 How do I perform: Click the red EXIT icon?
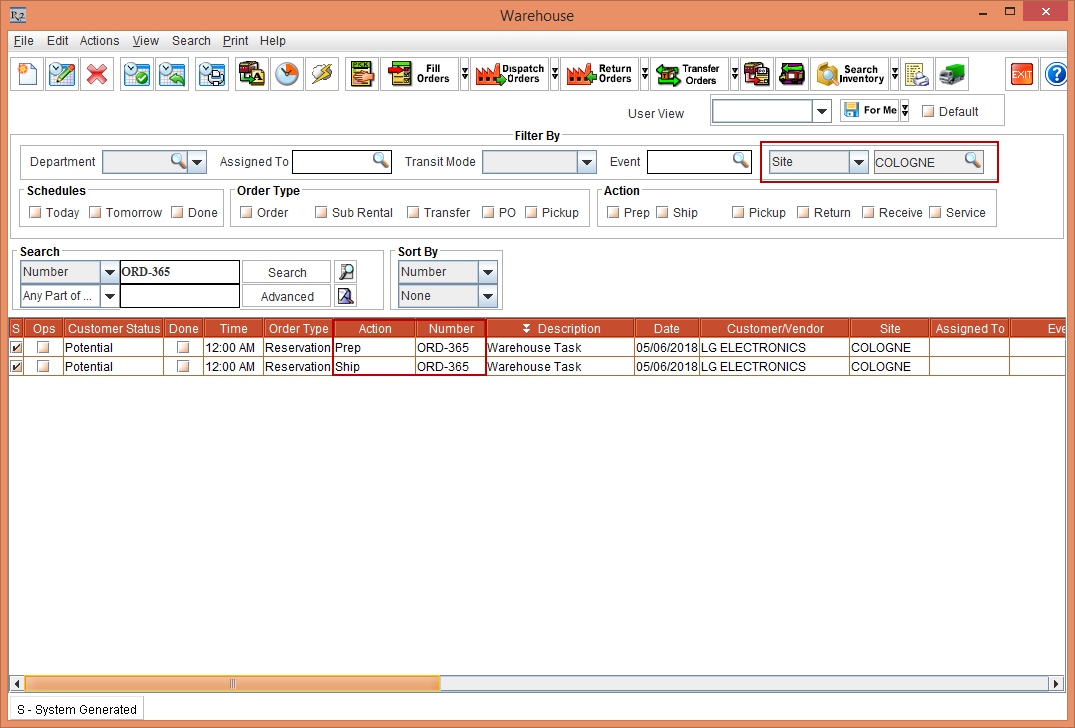pos(1021,75)
